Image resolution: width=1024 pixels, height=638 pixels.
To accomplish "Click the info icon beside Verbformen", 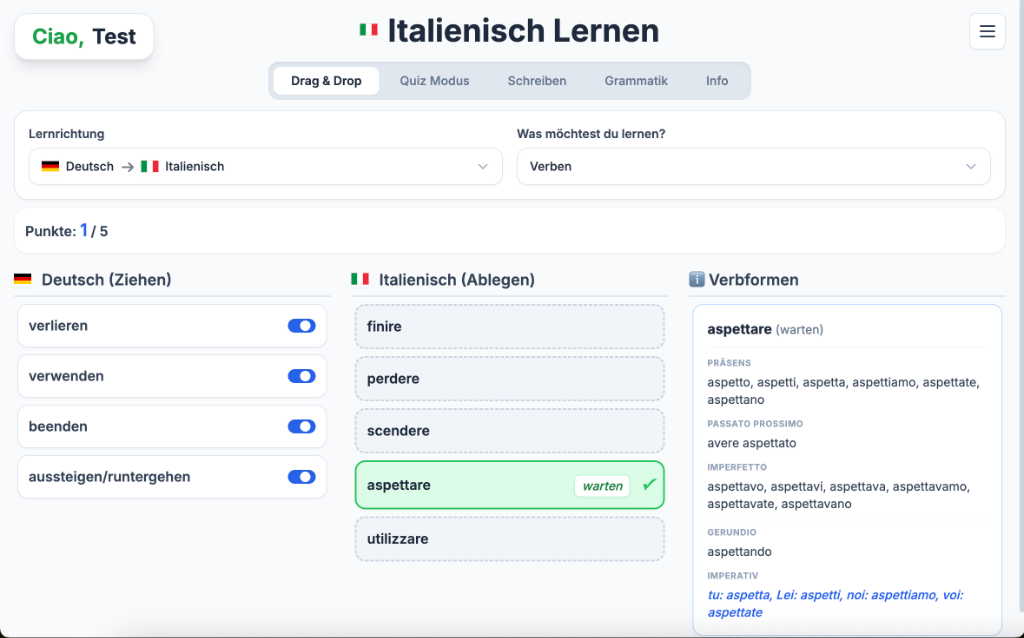I will click(697, 280).
